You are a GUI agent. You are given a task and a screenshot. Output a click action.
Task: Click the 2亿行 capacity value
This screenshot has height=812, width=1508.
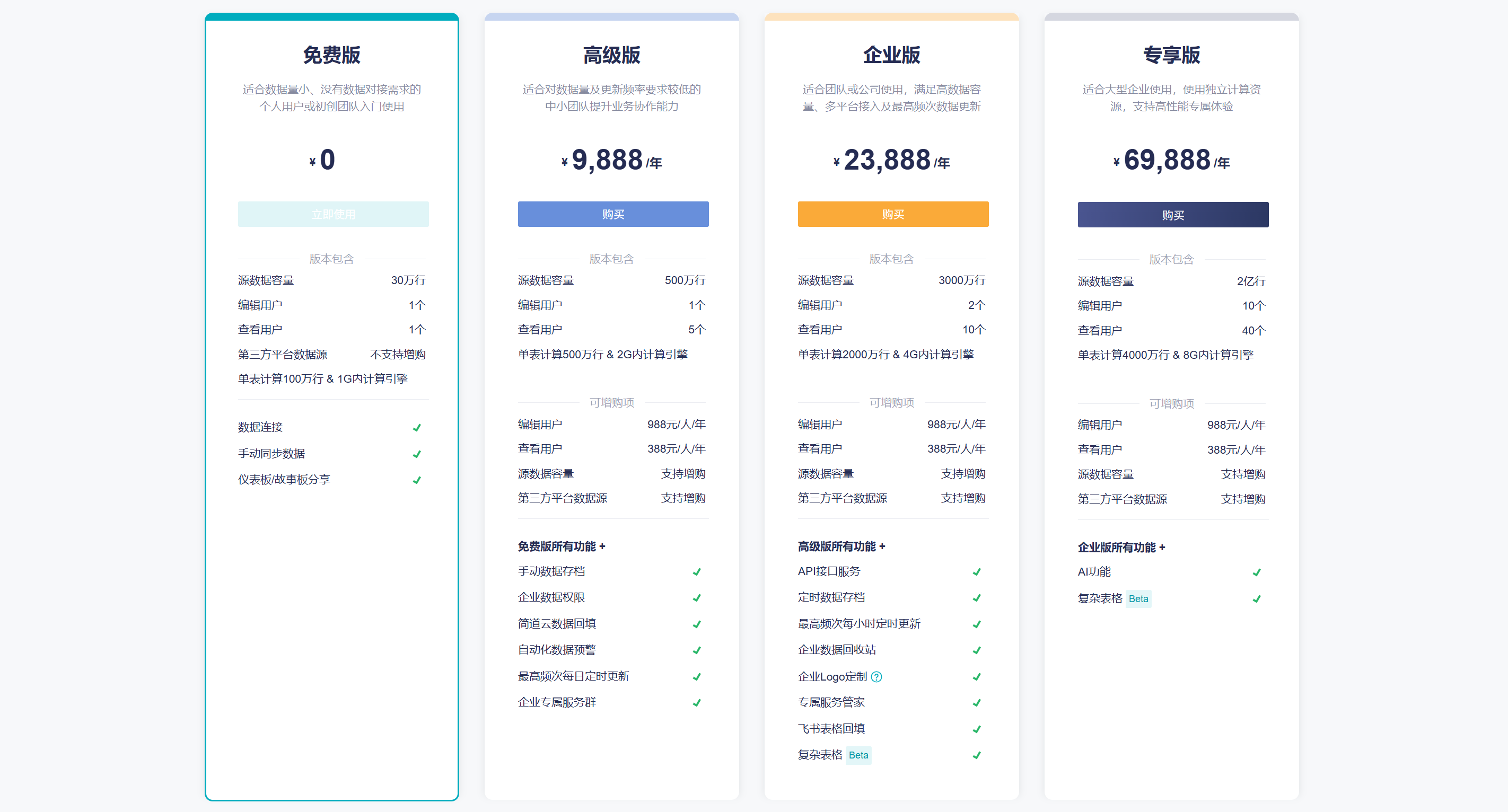pyautogui.click(x=1251, y=281)
